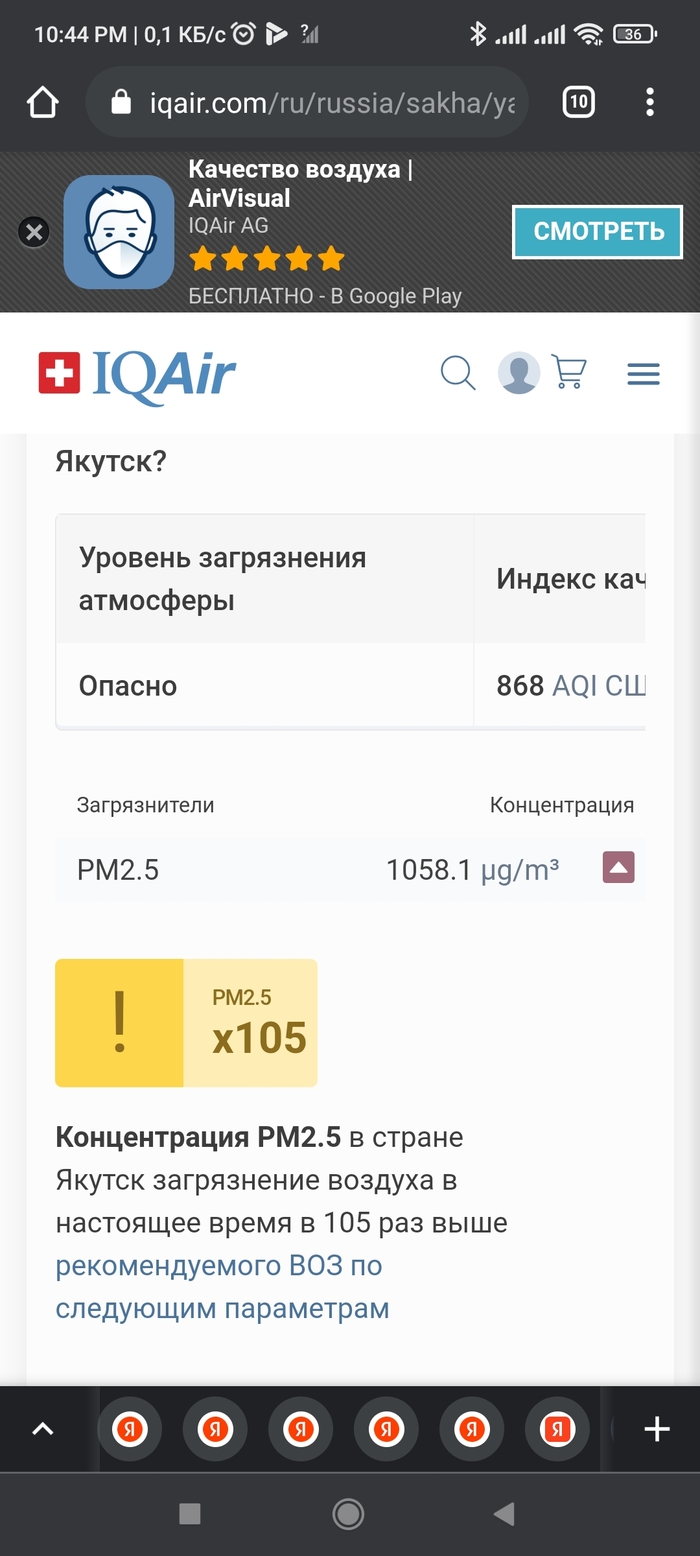Tap the µg/m³ unit link
The width and height of the screenshot is (700, 1556).
point(520,870)
